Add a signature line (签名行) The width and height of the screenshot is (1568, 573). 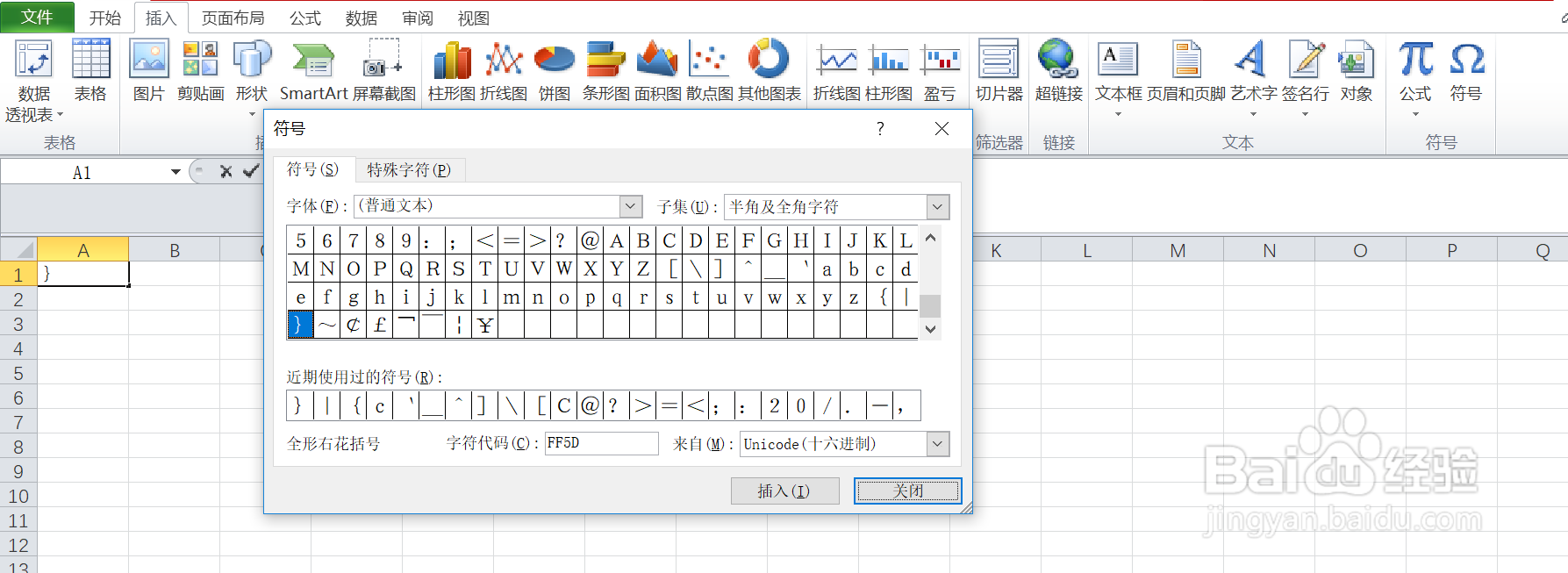click(x=1306, y=77)
